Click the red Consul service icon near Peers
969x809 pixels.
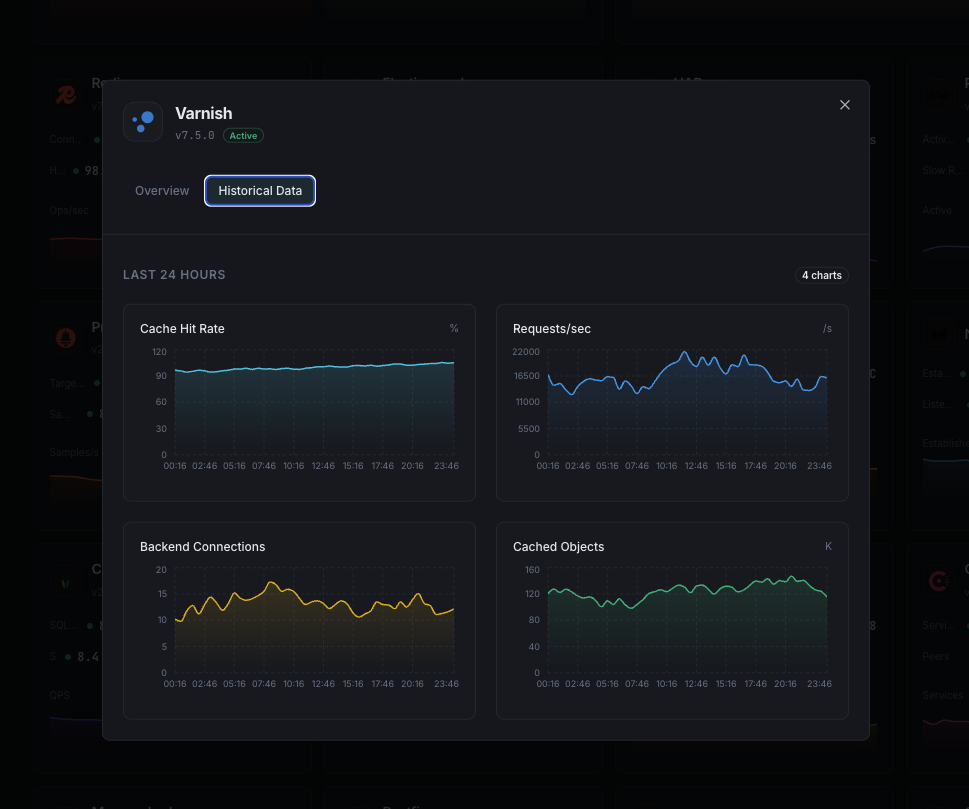tap(938, 580)
